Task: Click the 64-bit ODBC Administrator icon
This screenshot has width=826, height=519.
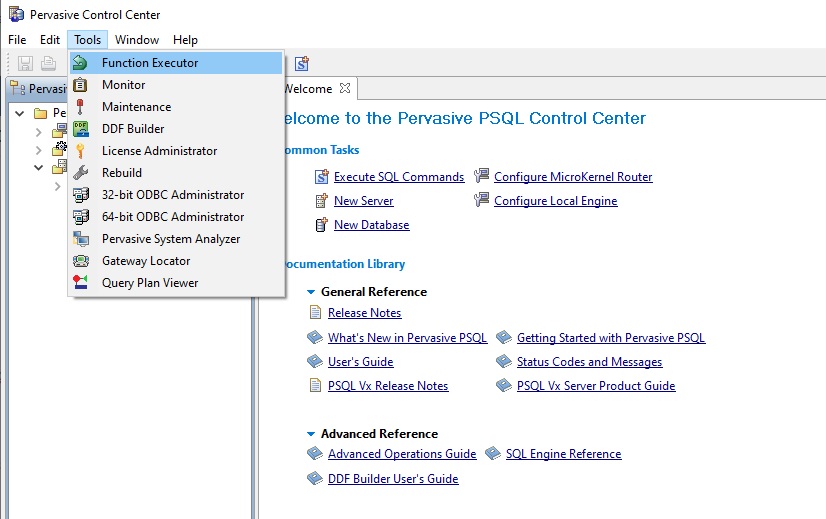Action: click(x=81, y=217)
